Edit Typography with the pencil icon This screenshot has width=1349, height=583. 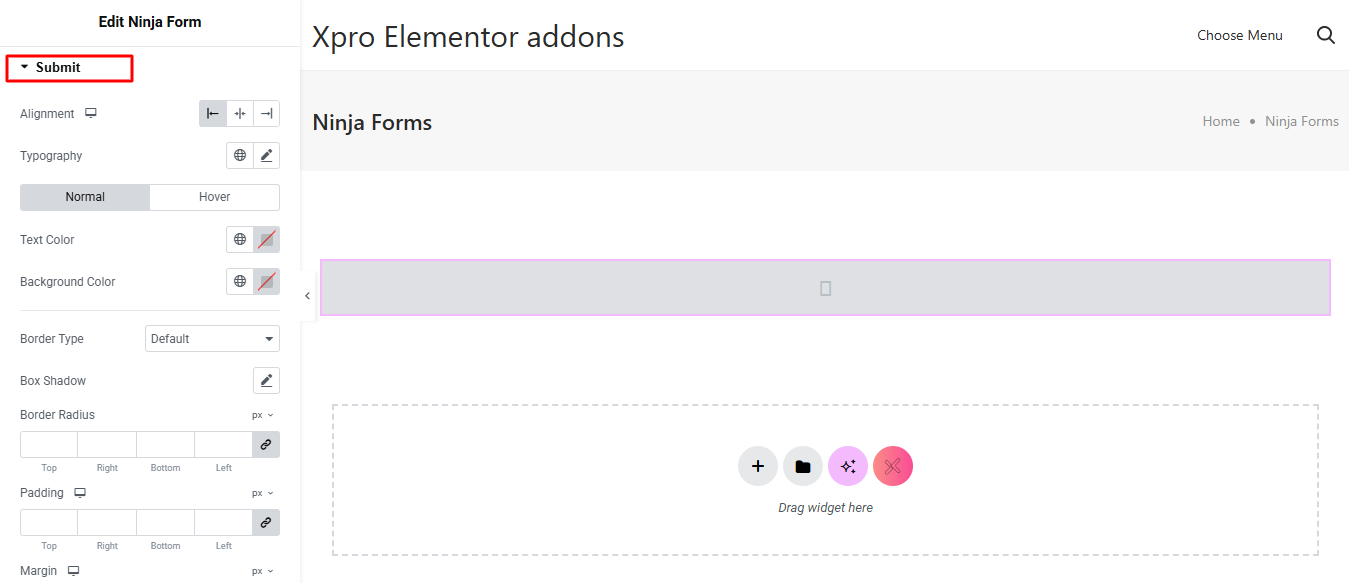[x=266, y=155]
